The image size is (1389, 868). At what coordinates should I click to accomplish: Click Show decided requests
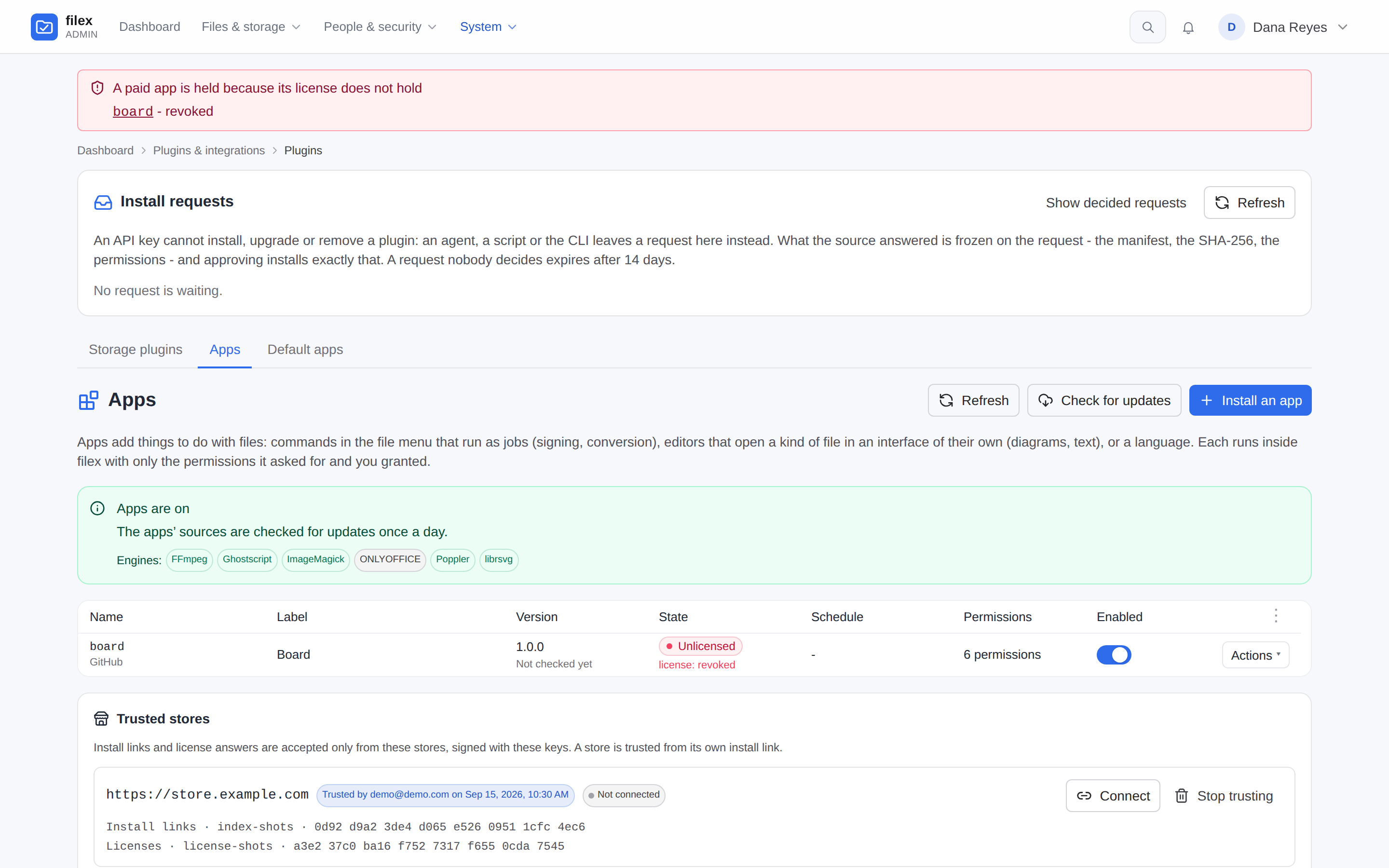[x=1115, y=203]
